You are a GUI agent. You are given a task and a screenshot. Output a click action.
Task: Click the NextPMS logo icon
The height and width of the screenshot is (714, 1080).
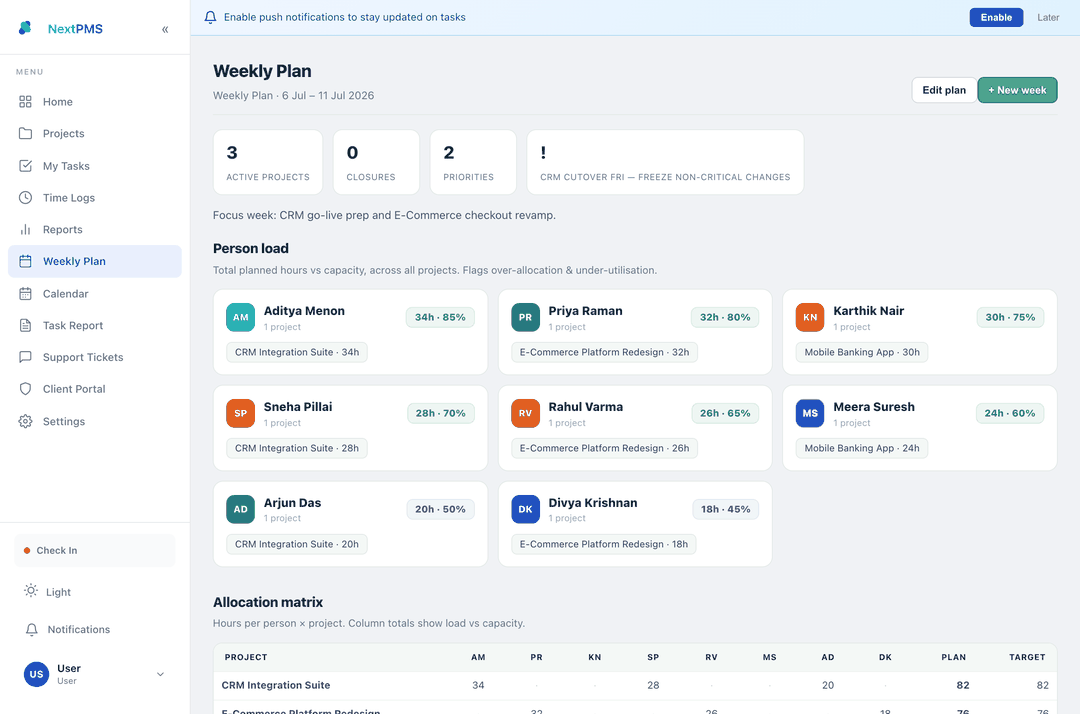(25, 28)
